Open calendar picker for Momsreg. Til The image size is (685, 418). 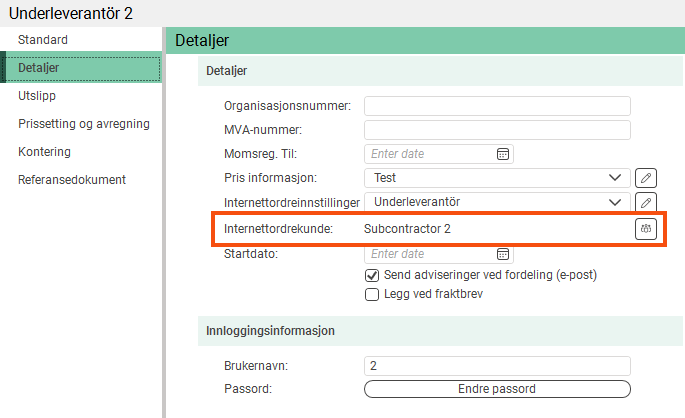point(503,154)
